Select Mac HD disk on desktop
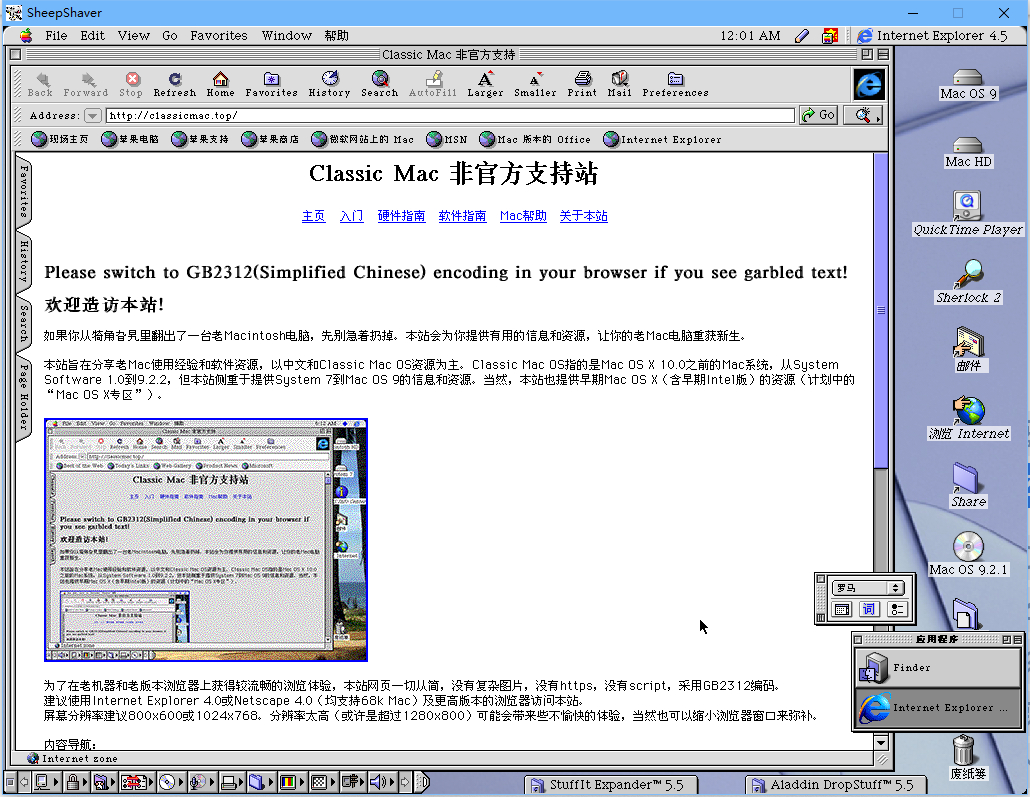 (x=968, y=152)
